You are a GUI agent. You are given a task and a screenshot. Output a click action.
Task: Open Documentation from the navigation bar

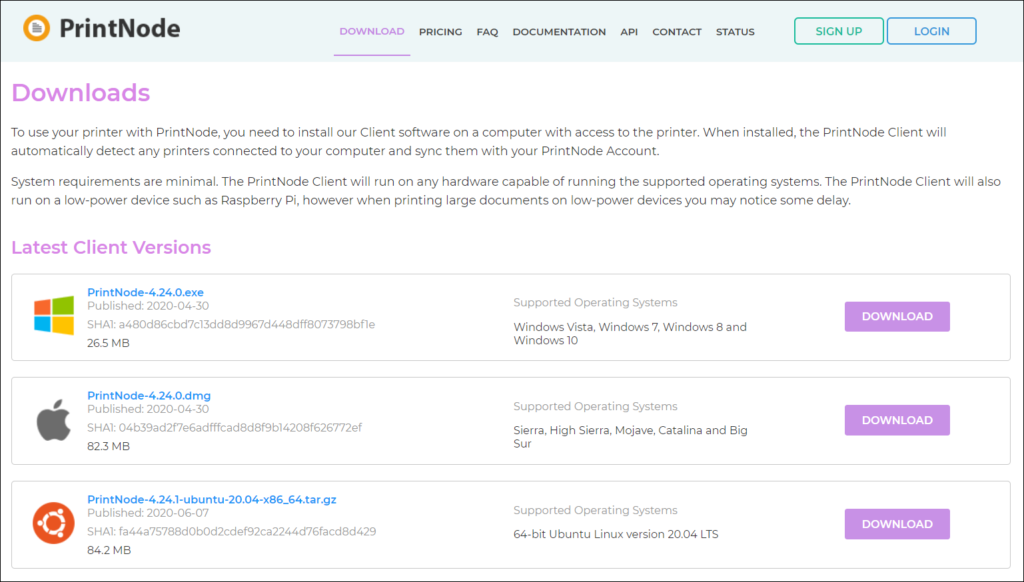[559, 31]
